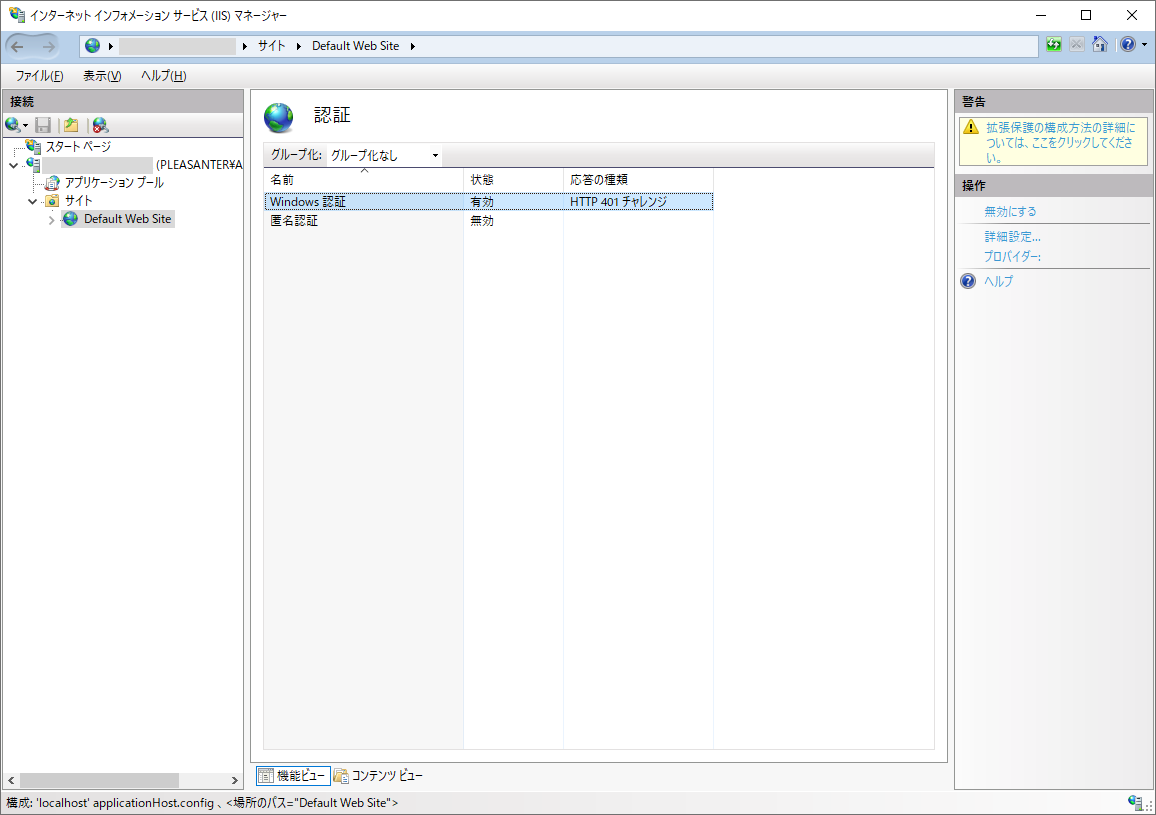The width and height of the screenshot is (1156, 815).
Task: Select サイト node in tree
Action: (78, 201)
